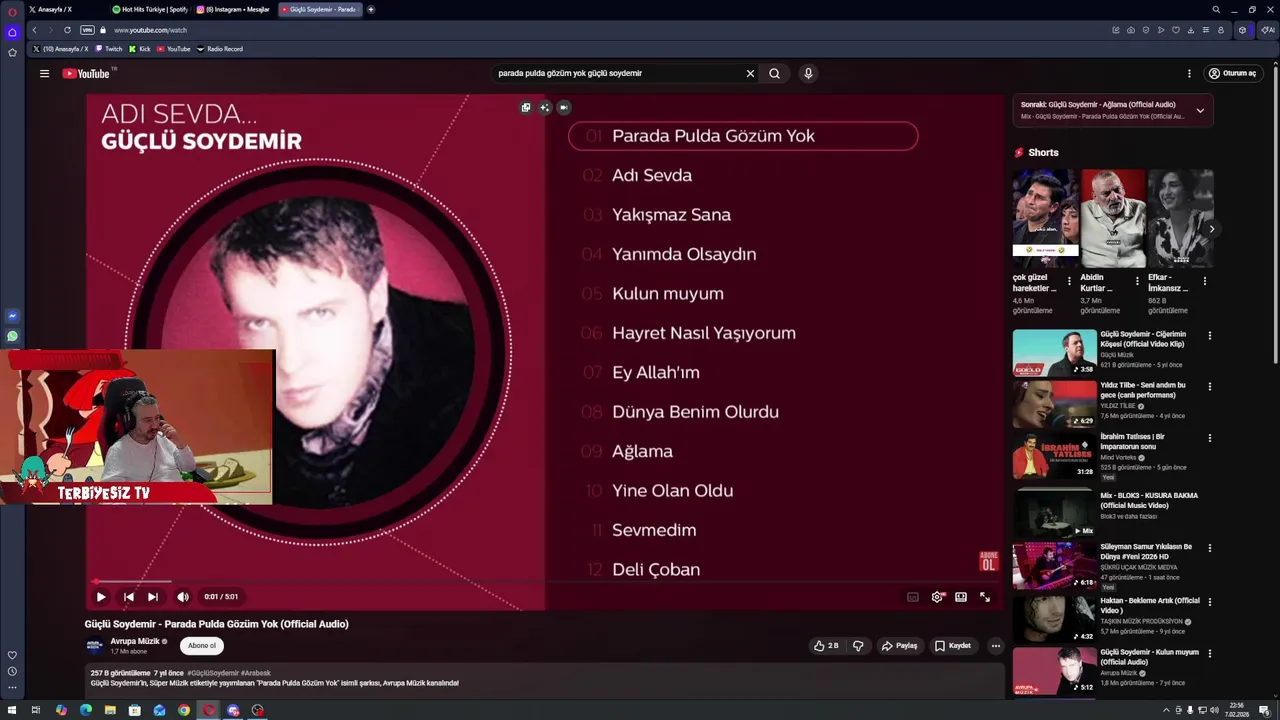Click the Abone Ol watermark in video
Viewport: 1280px width, 720px height.
point(988,560)
